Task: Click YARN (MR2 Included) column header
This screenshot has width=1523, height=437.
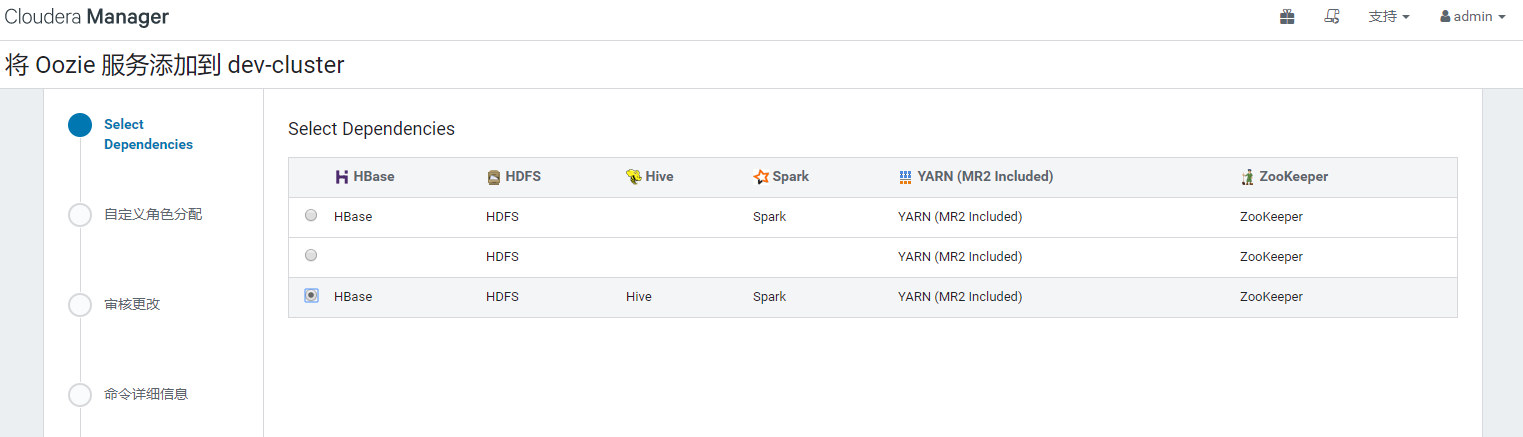Action: tap(985, 177)
